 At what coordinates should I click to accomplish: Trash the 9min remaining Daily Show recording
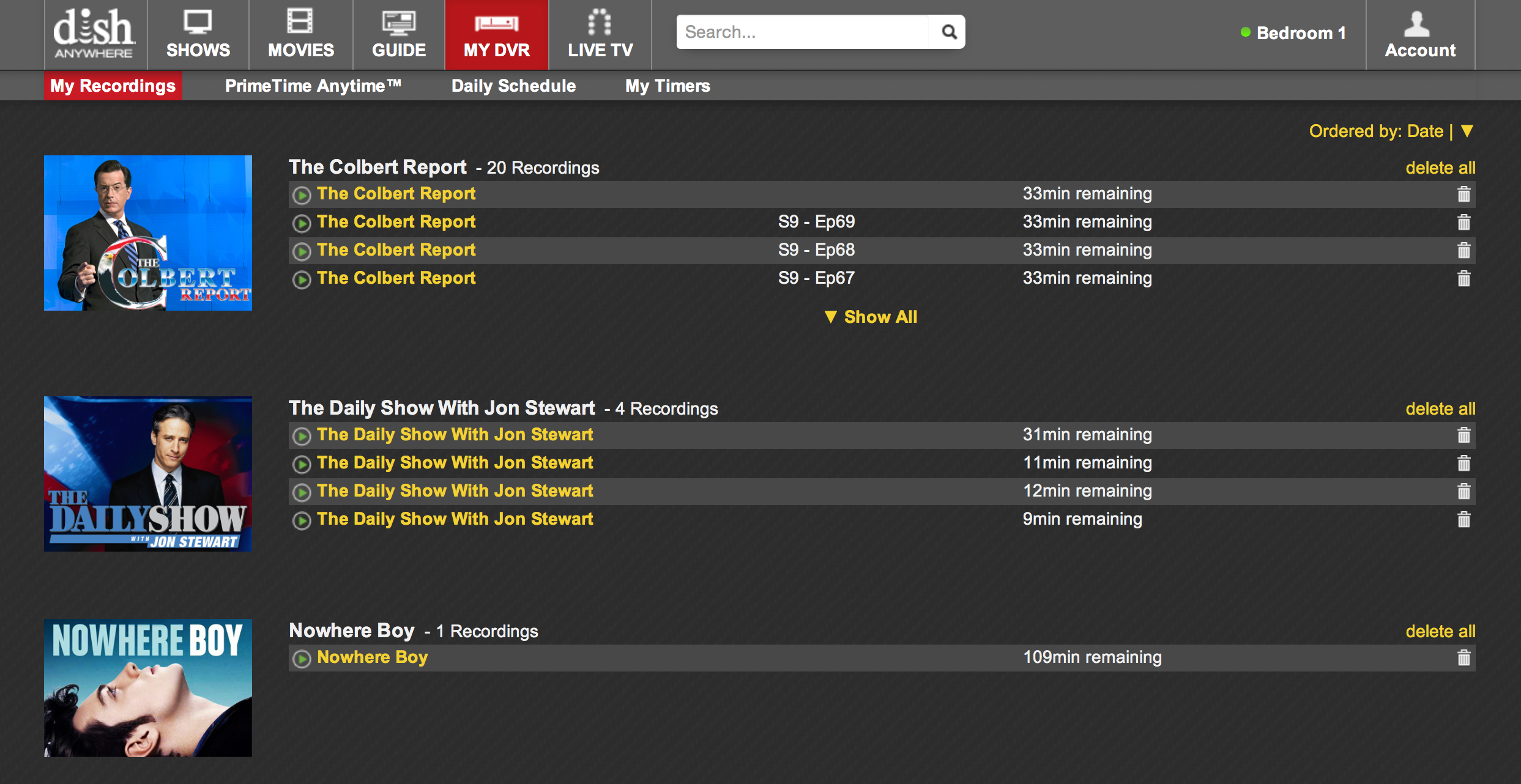point(1463,519)
